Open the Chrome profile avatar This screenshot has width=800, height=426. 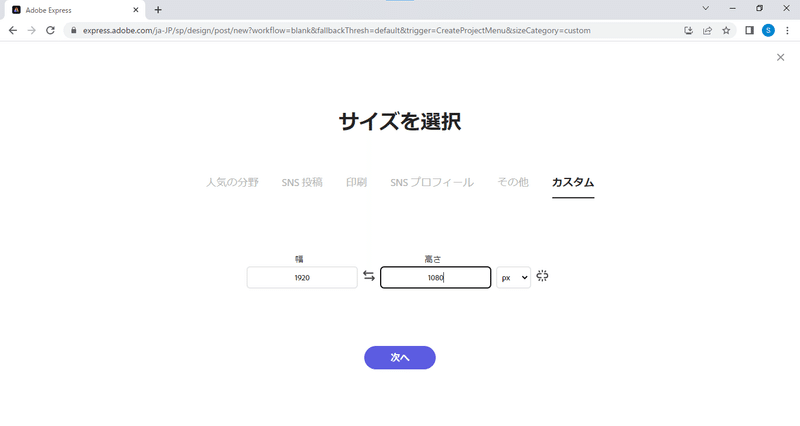click(768, 31)
